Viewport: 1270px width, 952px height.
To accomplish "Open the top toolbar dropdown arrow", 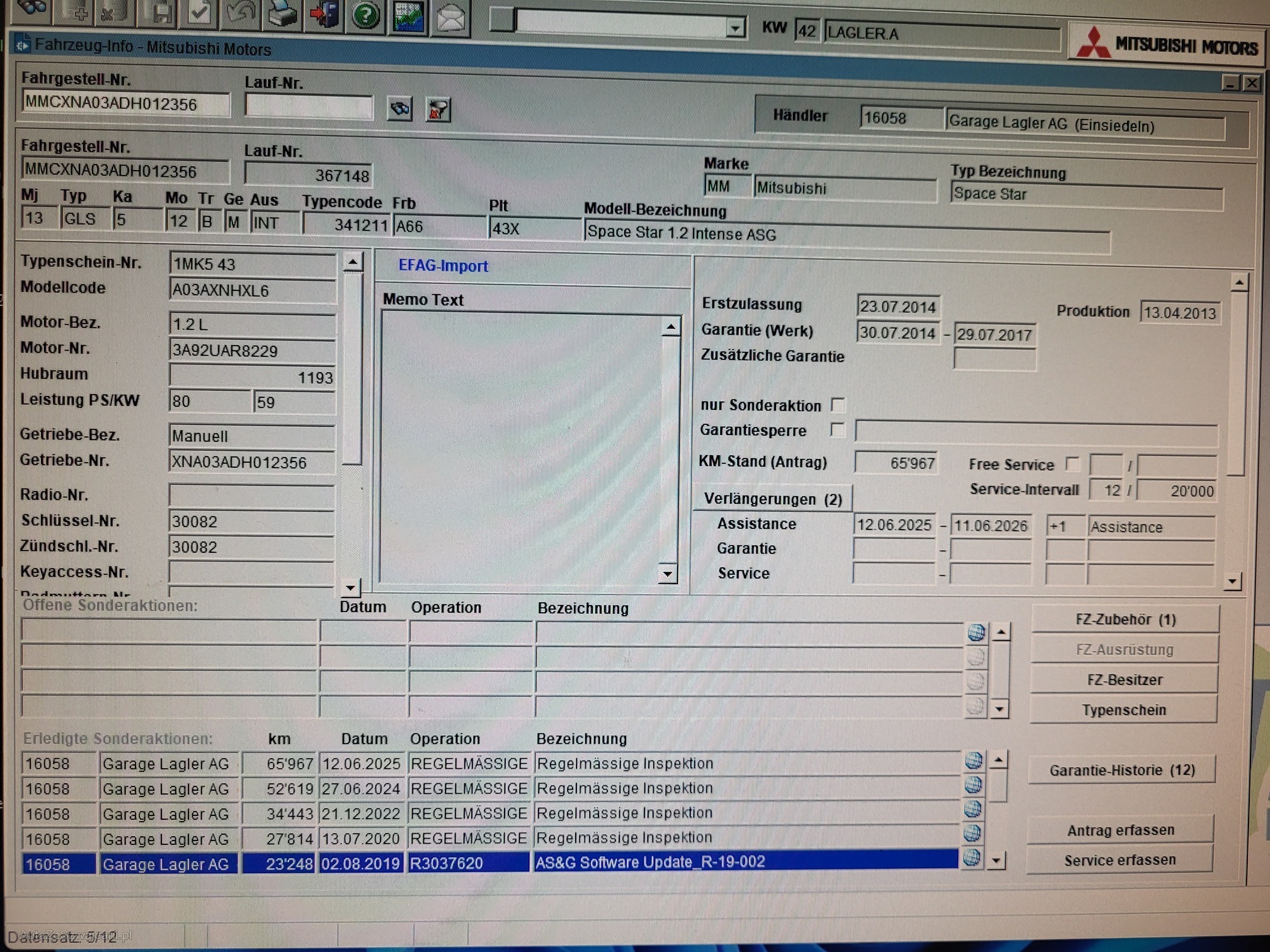I will tap(734, 28).
